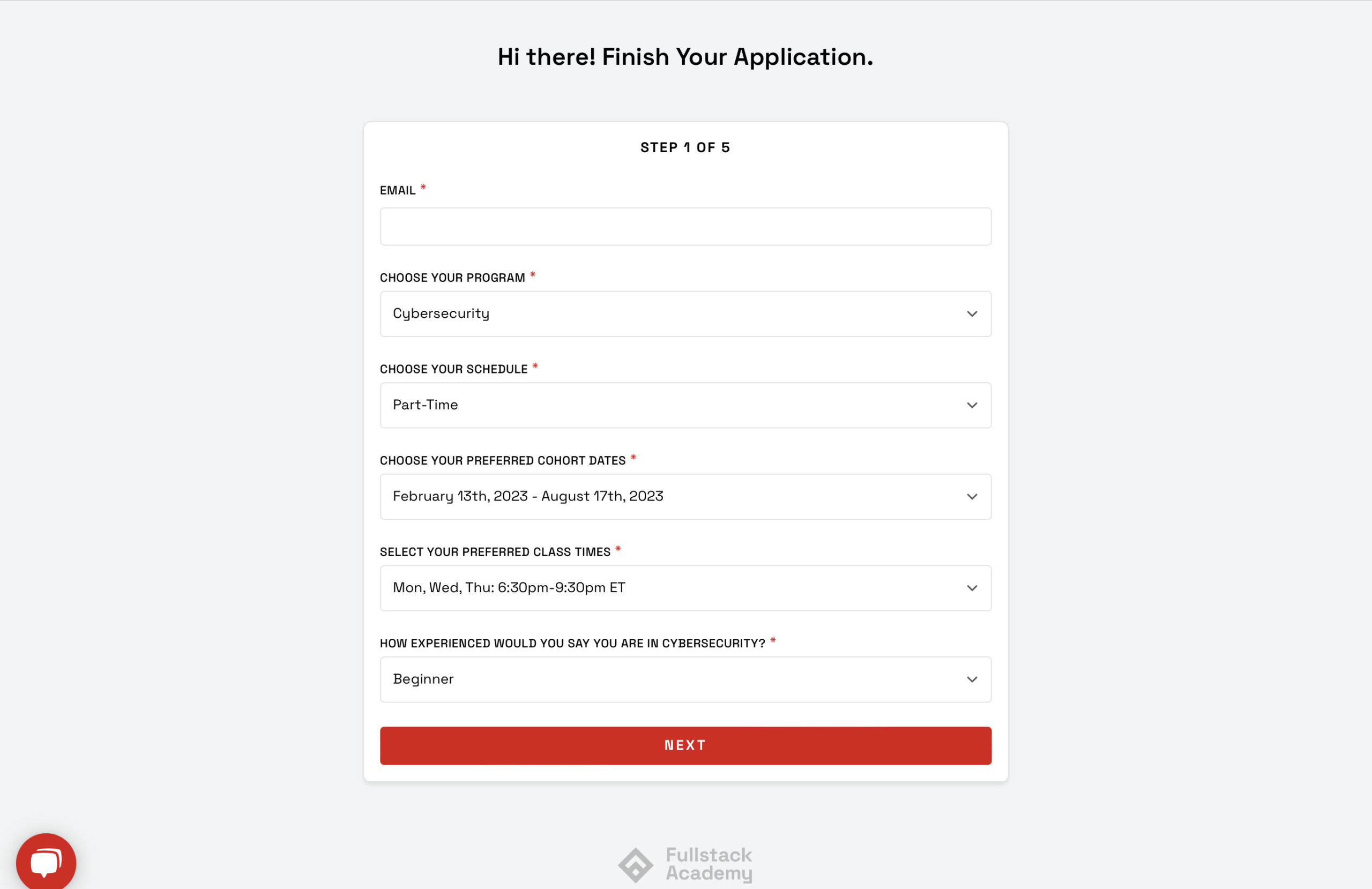Open the live chat bubble widget
Image resolution: width=1372 pixels, height=889 pixels.
point(46,862)
